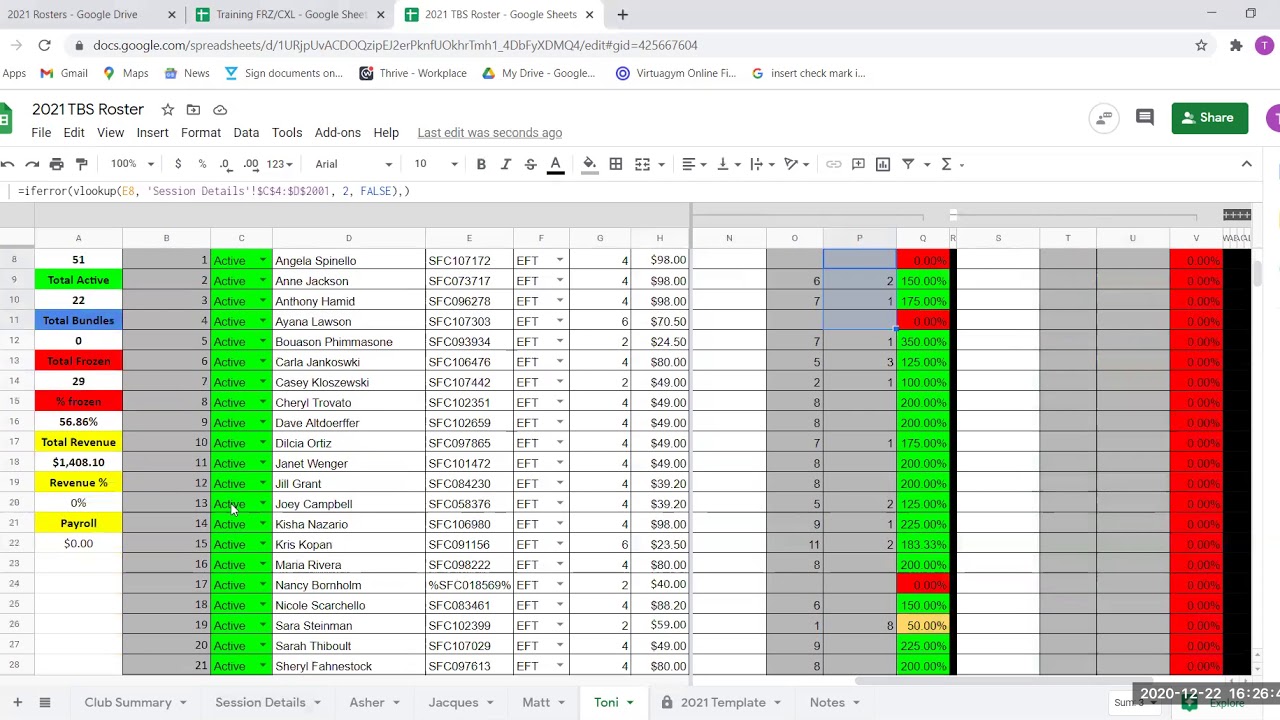This screenshot has height=720, width=1280.
Task: Open the last edit history link
Action: point(490,133)
